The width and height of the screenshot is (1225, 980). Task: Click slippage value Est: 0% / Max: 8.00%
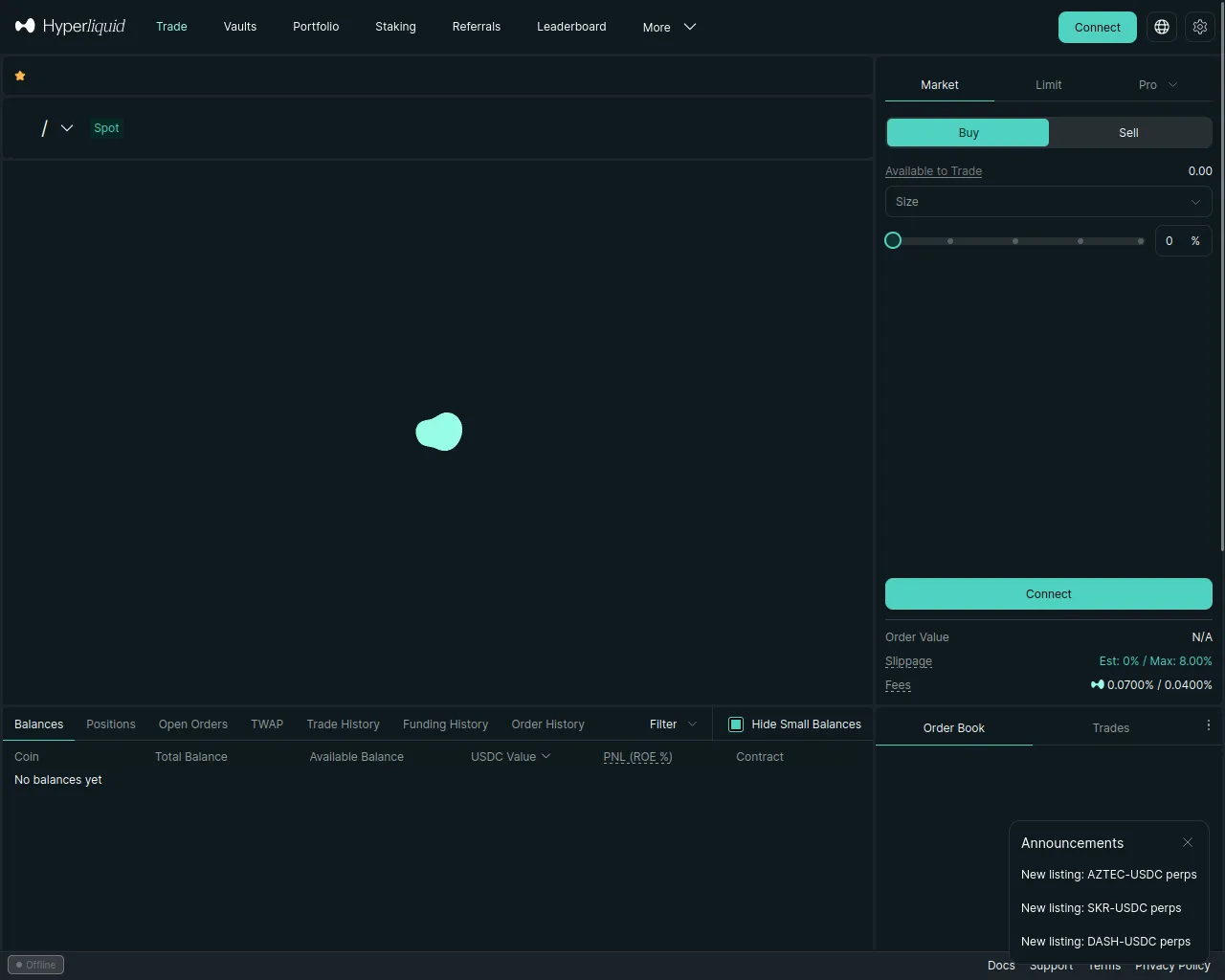(1155, 661)
